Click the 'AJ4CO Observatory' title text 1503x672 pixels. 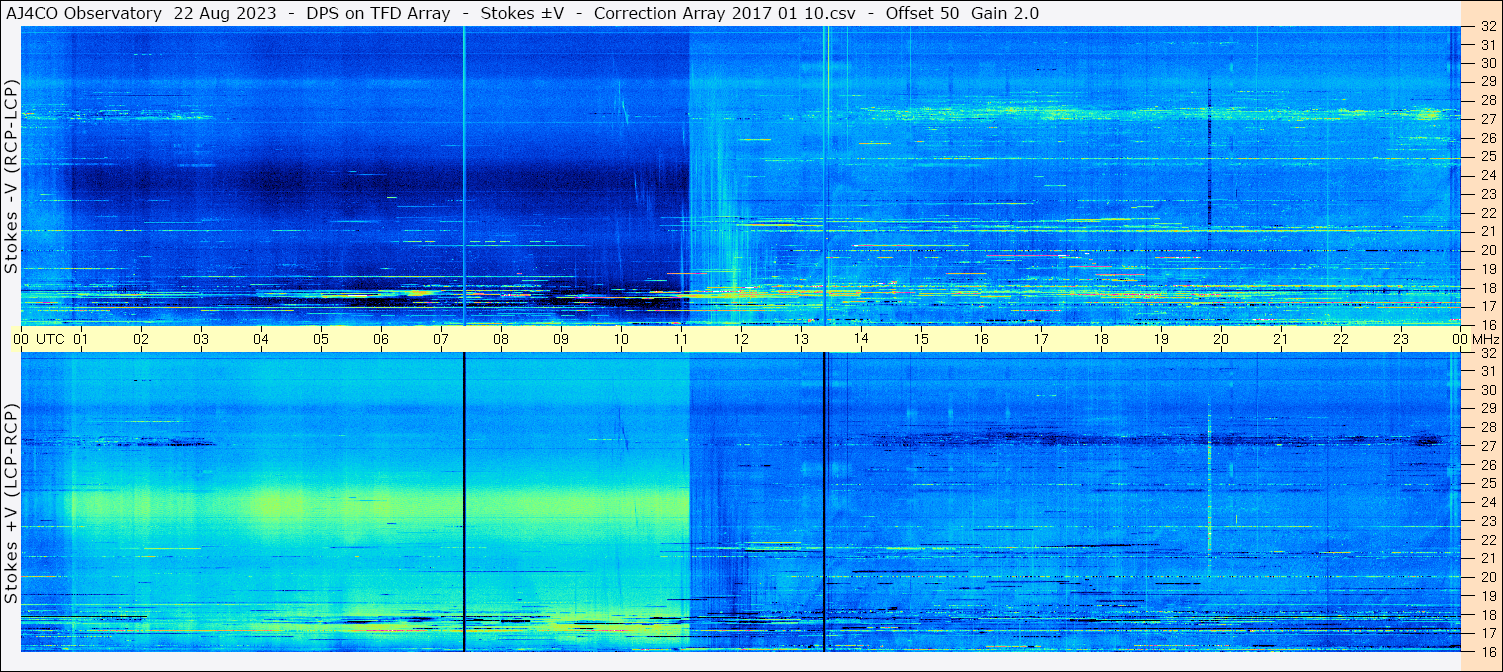coord(85,13)
